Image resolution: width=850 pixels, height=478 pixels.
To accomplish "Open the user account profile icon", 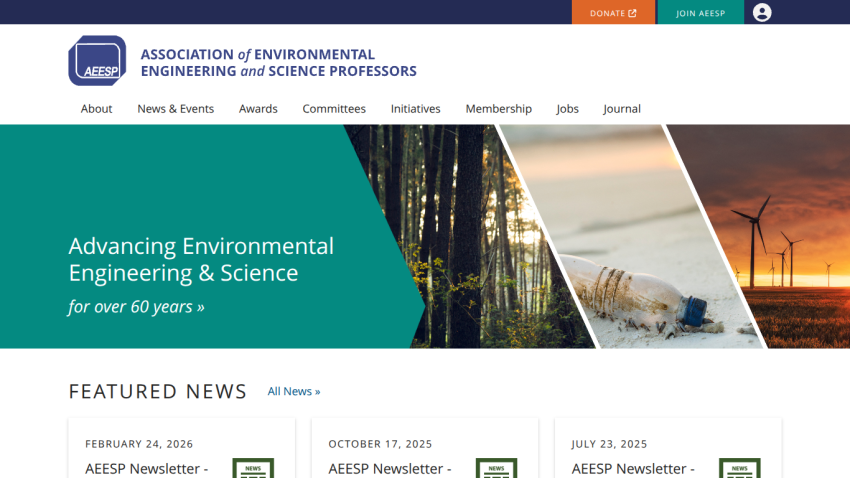I will (762, 12).
